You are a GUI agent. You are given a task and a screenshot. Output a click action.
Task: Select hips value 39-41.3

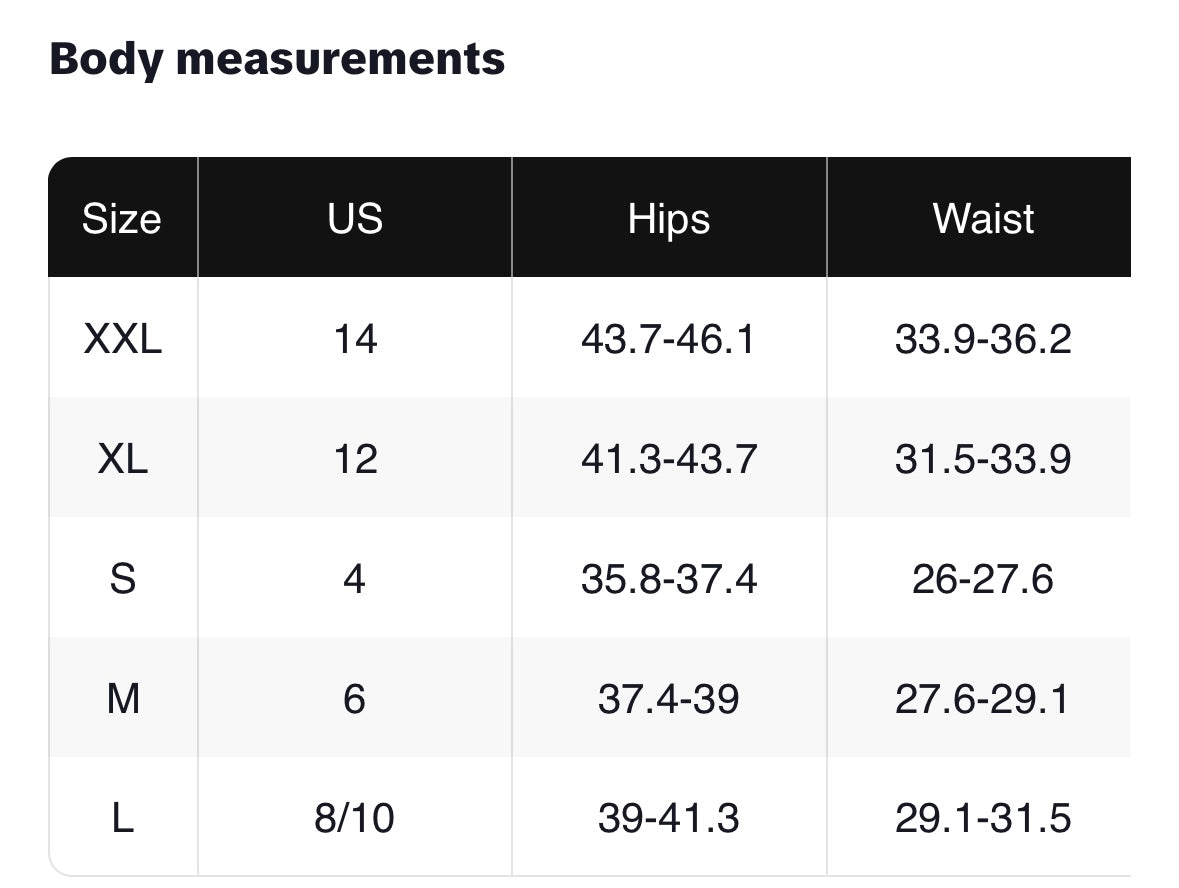coord(669,819)
